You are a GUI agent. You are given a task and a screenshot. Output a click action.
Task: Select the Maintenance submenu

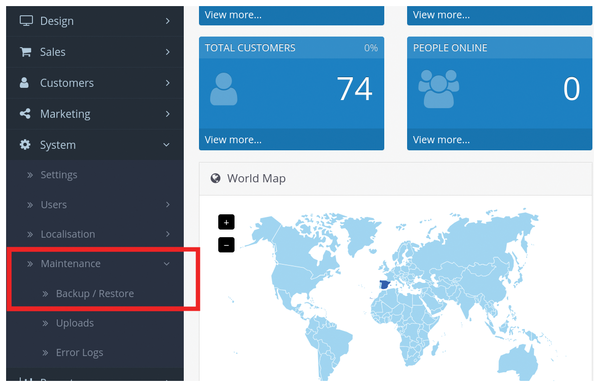tap(95, 264)
